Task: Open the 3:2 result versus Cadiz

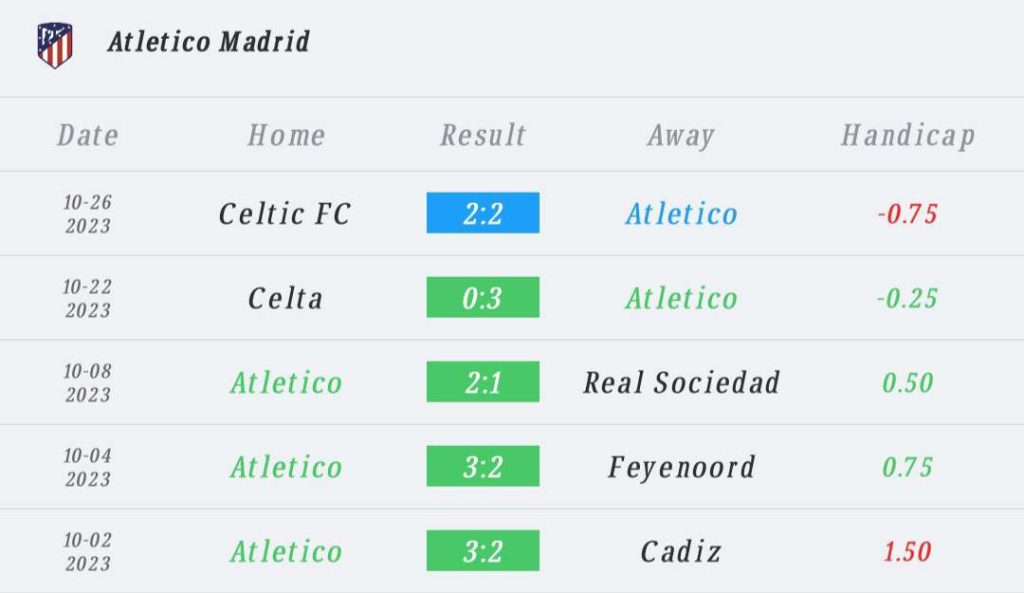Action: tap(483, 551)
